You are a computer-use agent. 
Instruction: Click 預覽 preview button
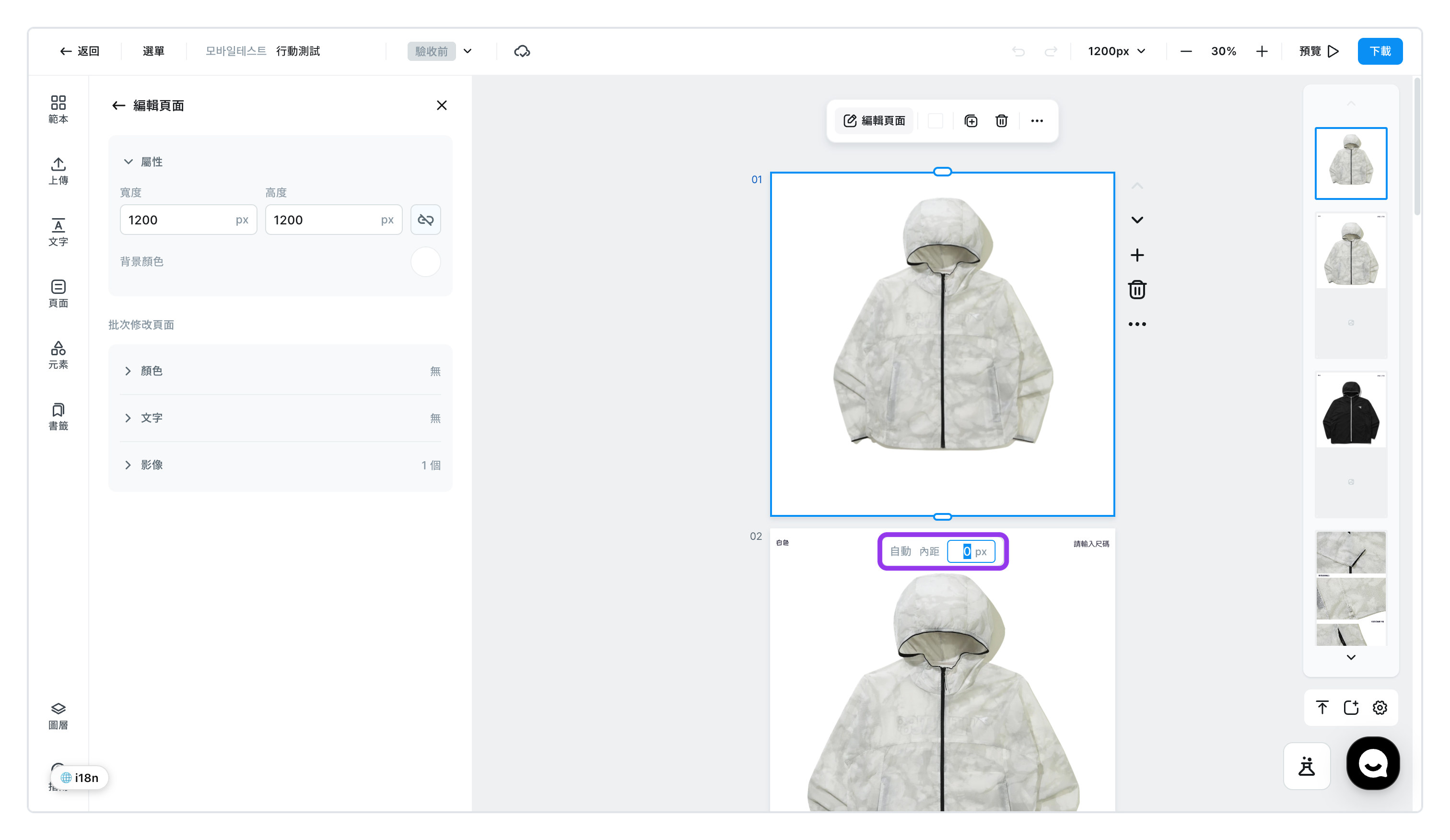click(x=1320, y=51)
